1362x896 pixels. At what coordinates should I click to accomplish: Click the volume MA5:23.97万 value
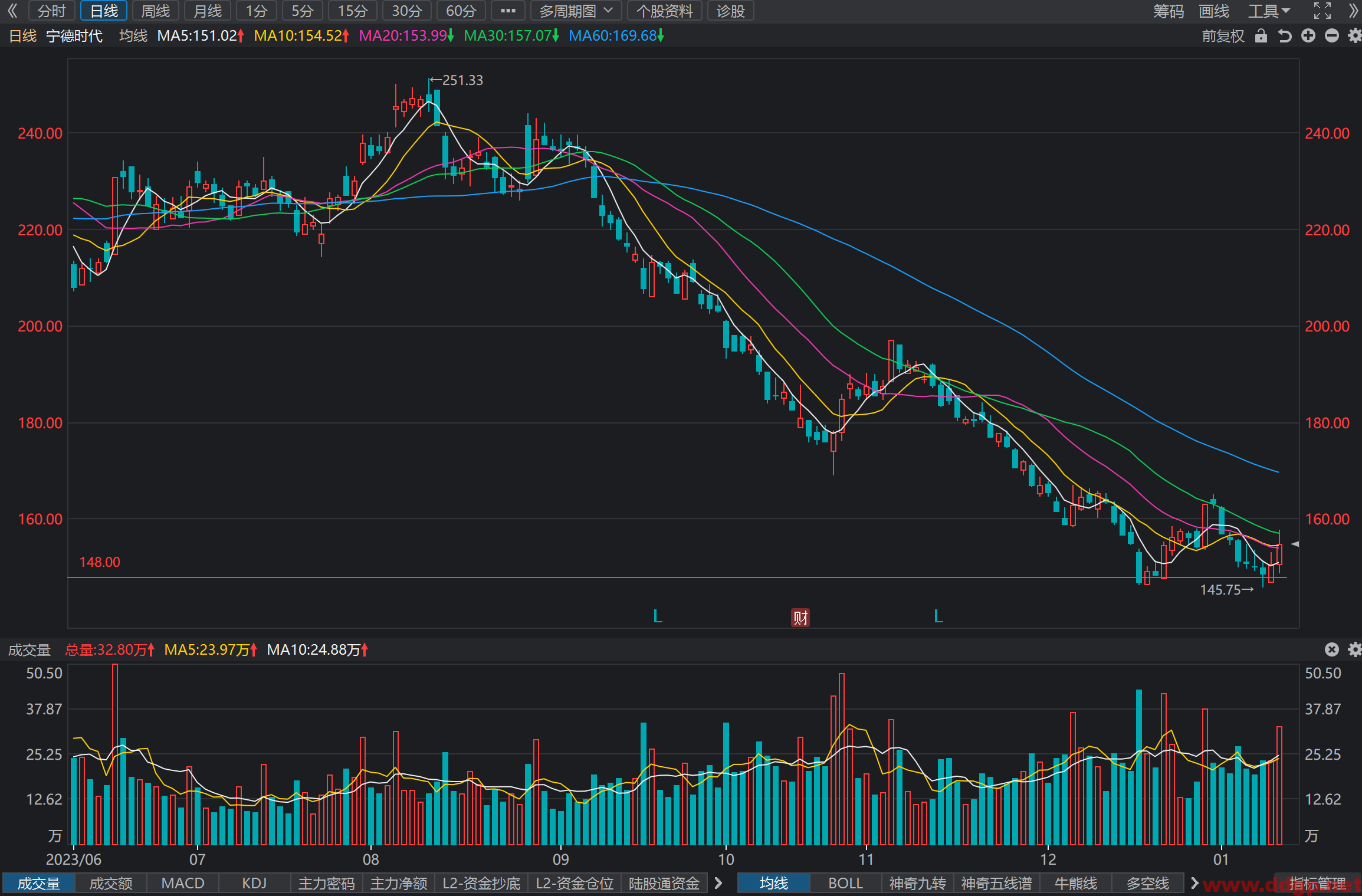[x=211, y=650]
